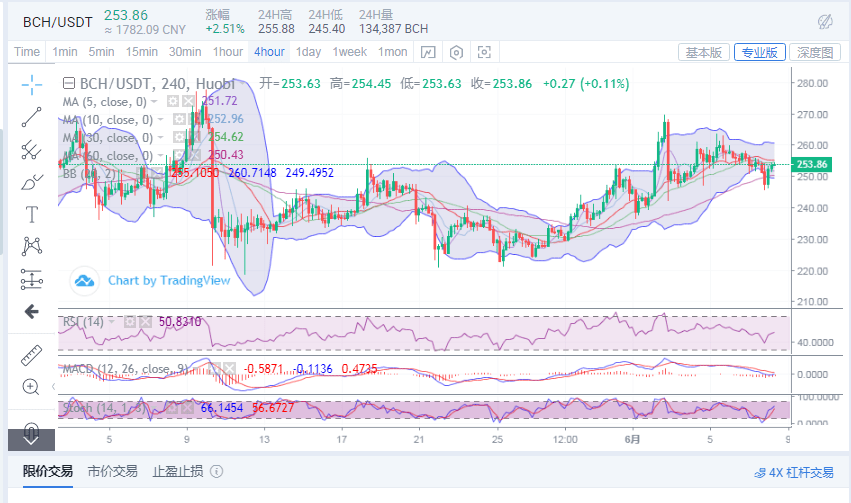This screenshot has height=503, width=851.
Task: Select the trend line drawing tool
Action: coord(31,117)
